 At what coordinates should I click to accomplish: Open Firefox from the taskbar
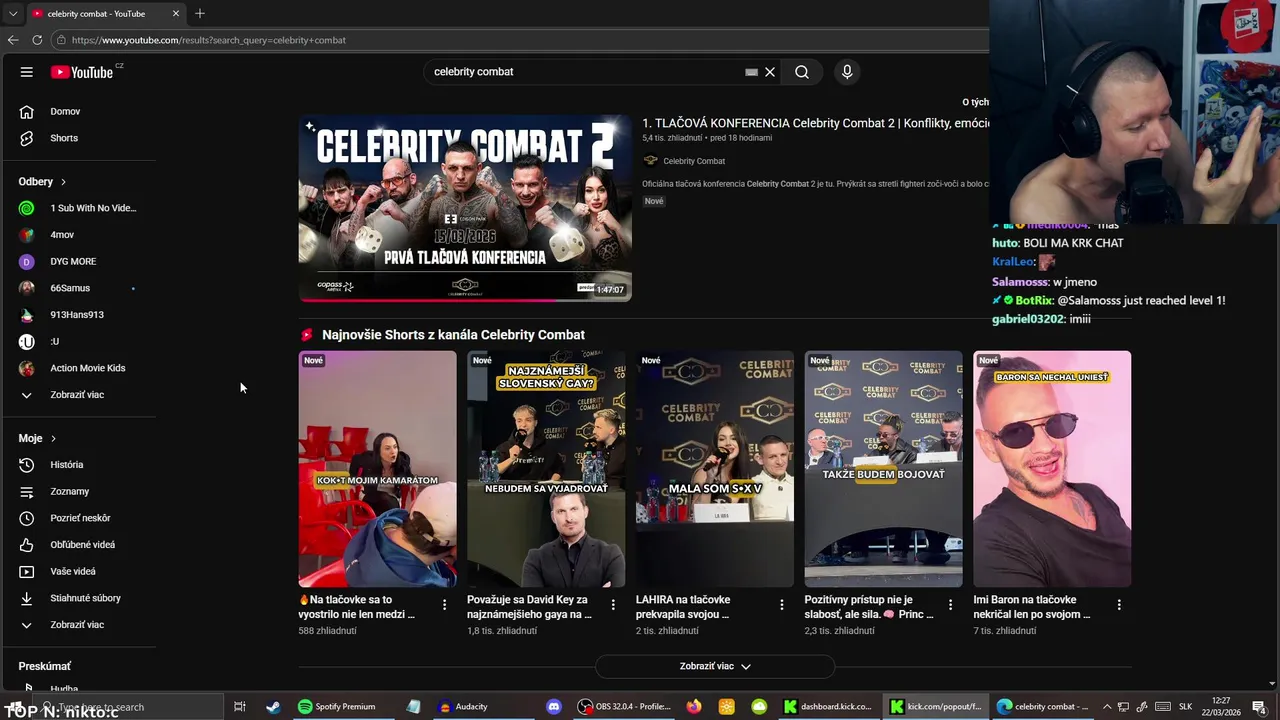[x=694, y=707]
